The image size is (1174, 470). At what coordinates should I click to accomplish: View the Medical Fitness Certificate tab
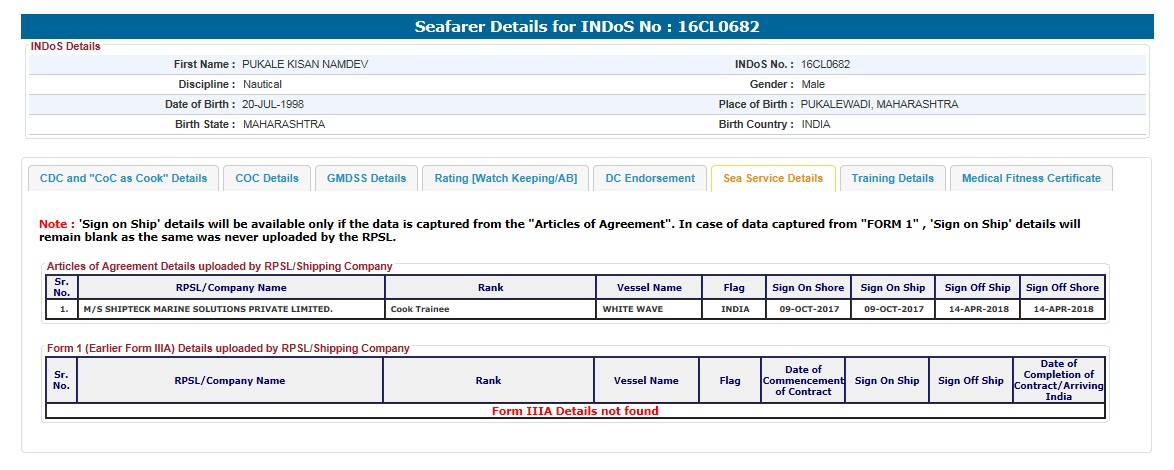1031,178
